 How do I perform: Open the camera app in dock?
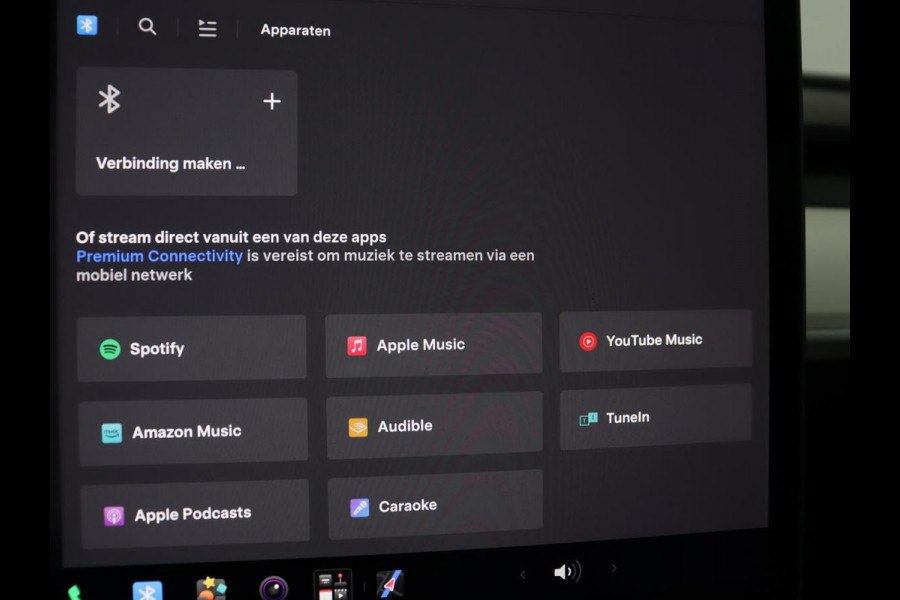[273, 588]
